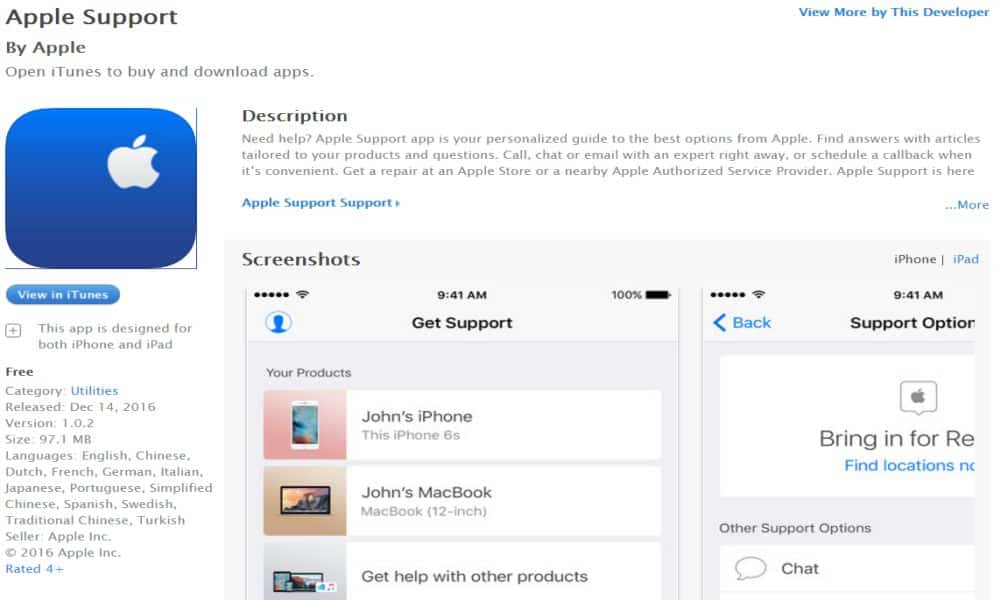
Task: Click the Apple Support page title
Action: point(91,17)
